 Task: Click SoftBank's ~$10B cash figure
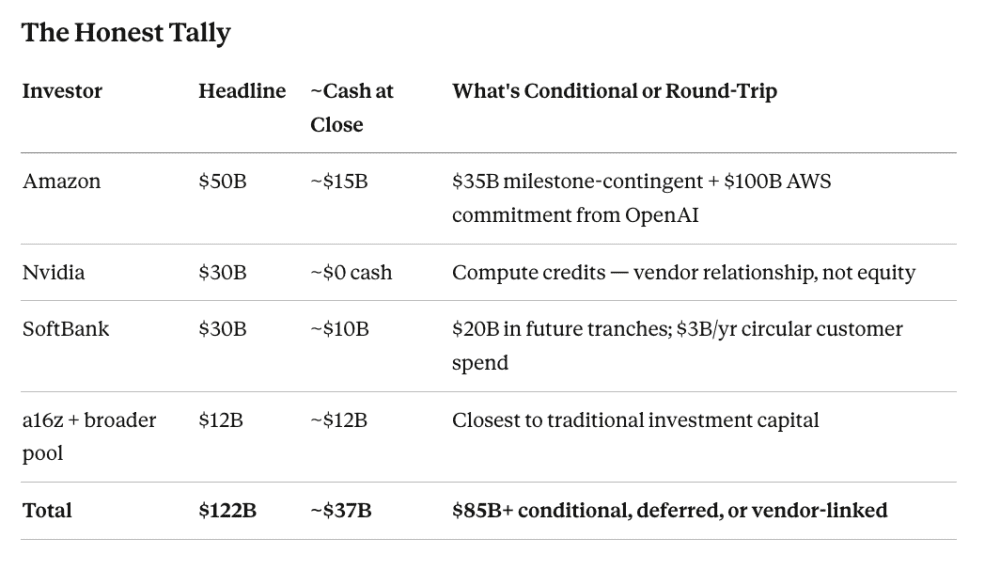tap(339, 329)
